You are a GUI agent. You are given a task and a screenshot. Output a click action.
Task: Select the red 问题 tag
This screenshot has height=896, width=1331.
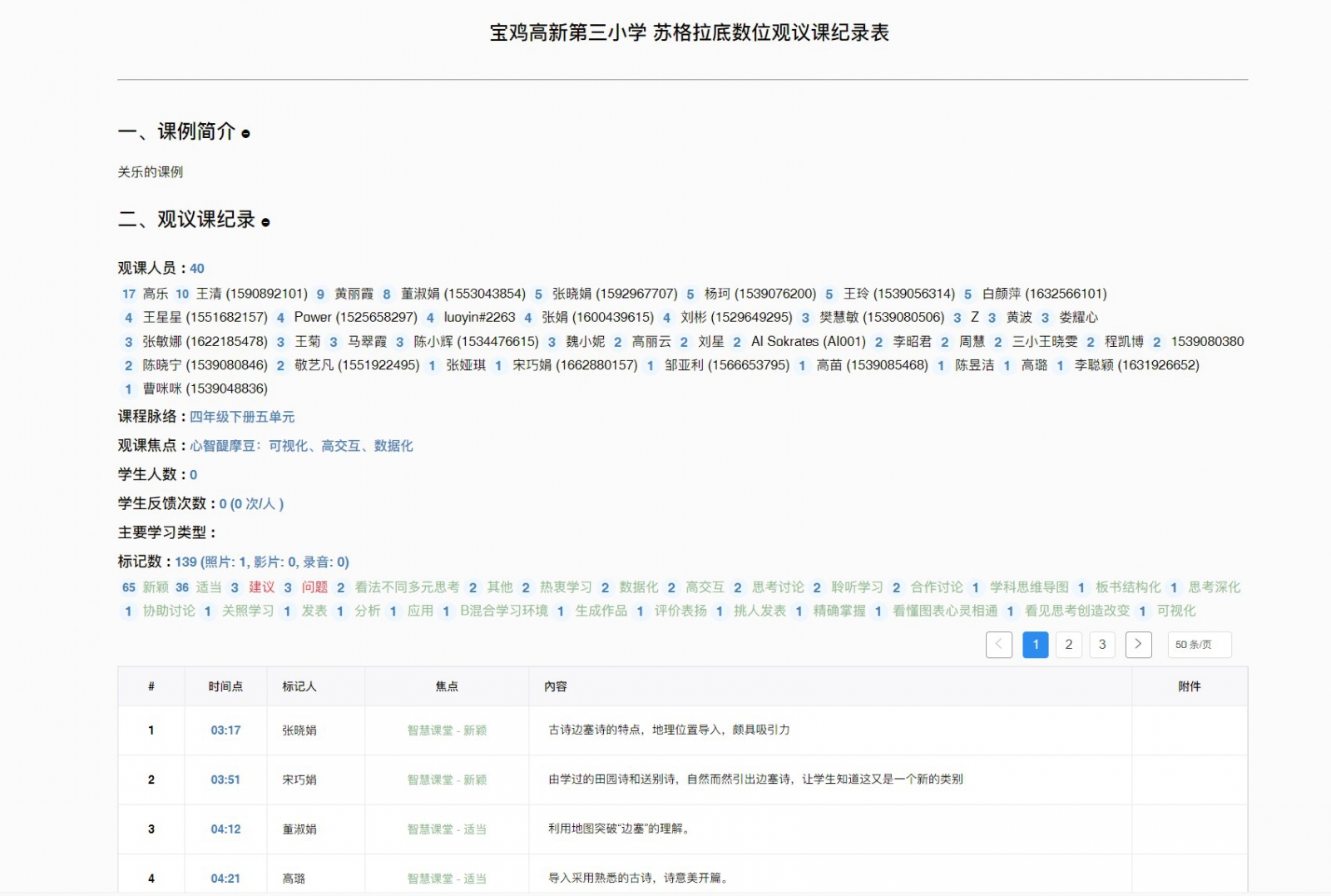point(314,587)
